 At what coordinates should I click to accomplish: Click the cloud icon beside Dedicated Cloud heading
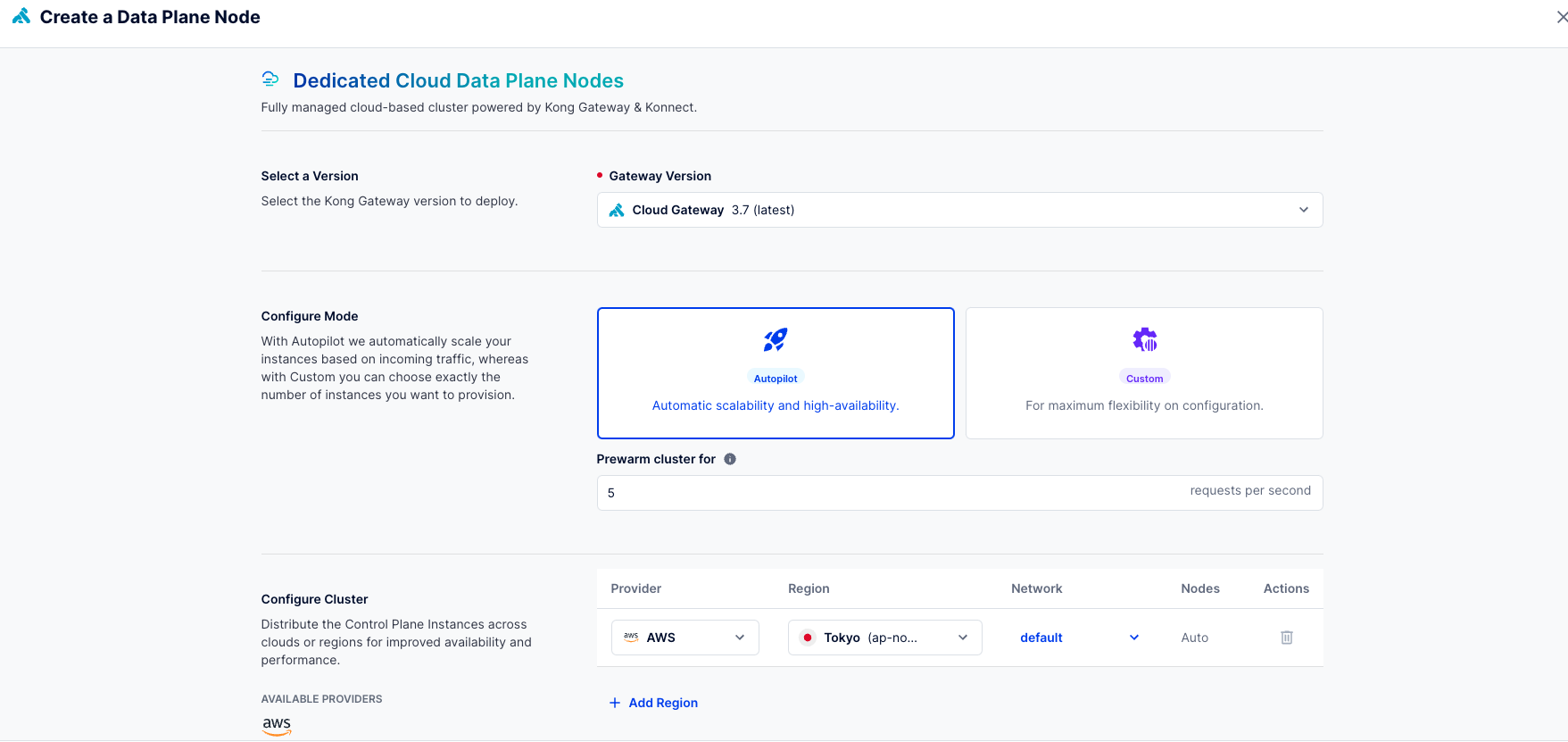[270, 79]
